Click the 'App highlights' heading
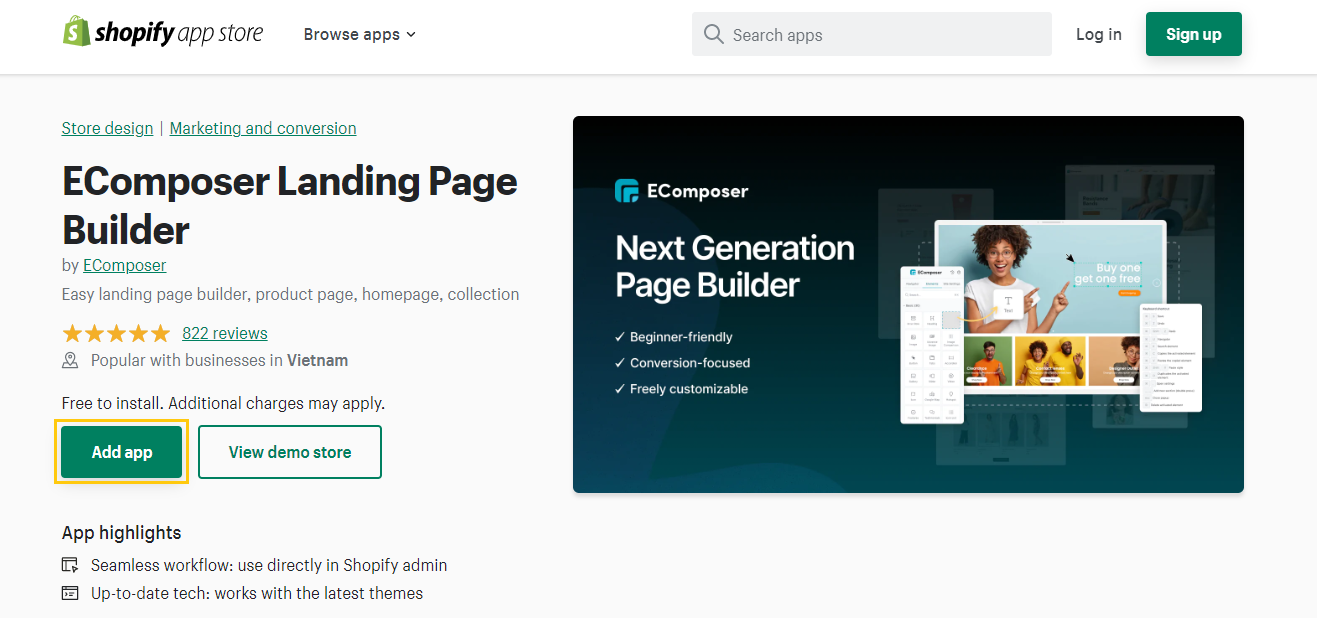The image size is (1317, 618). pyautogui.click(x=122, y=532)
